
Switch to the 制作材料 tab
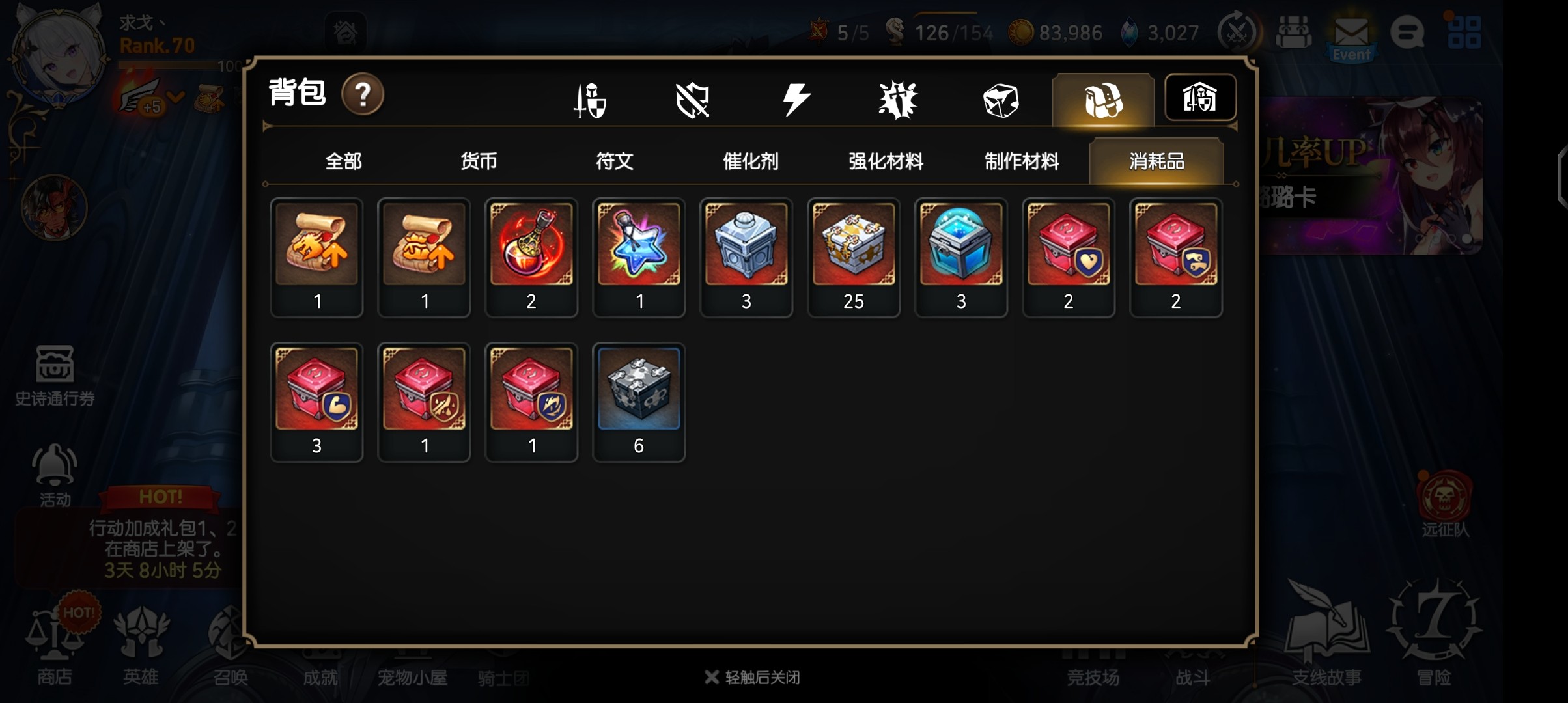pos(1022,161)
